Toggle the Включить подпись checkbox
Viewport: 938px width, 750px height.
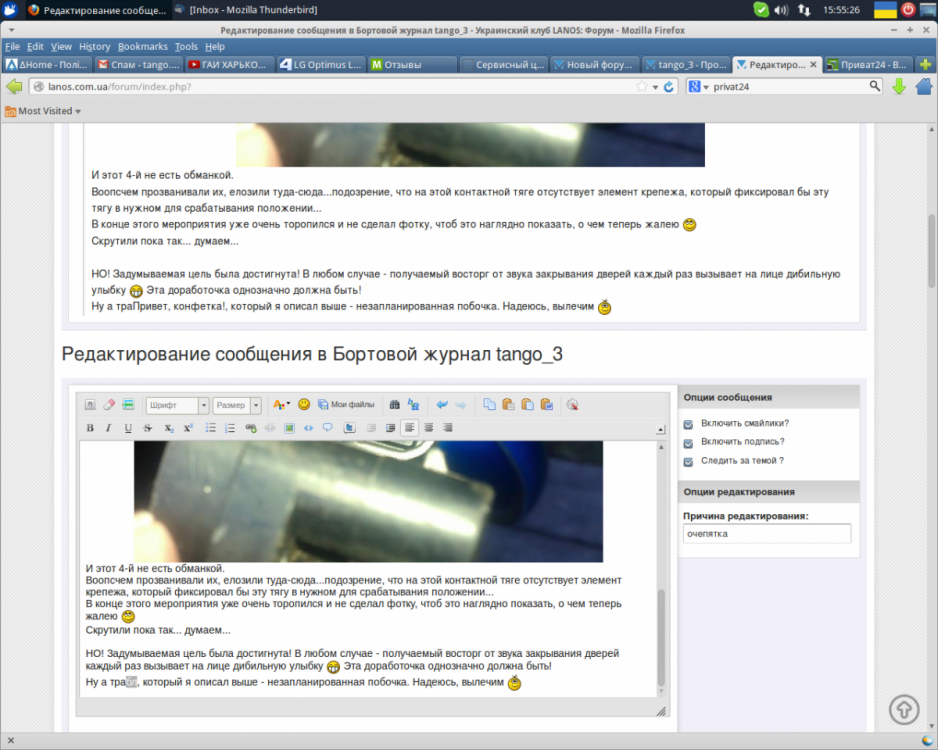688,442
